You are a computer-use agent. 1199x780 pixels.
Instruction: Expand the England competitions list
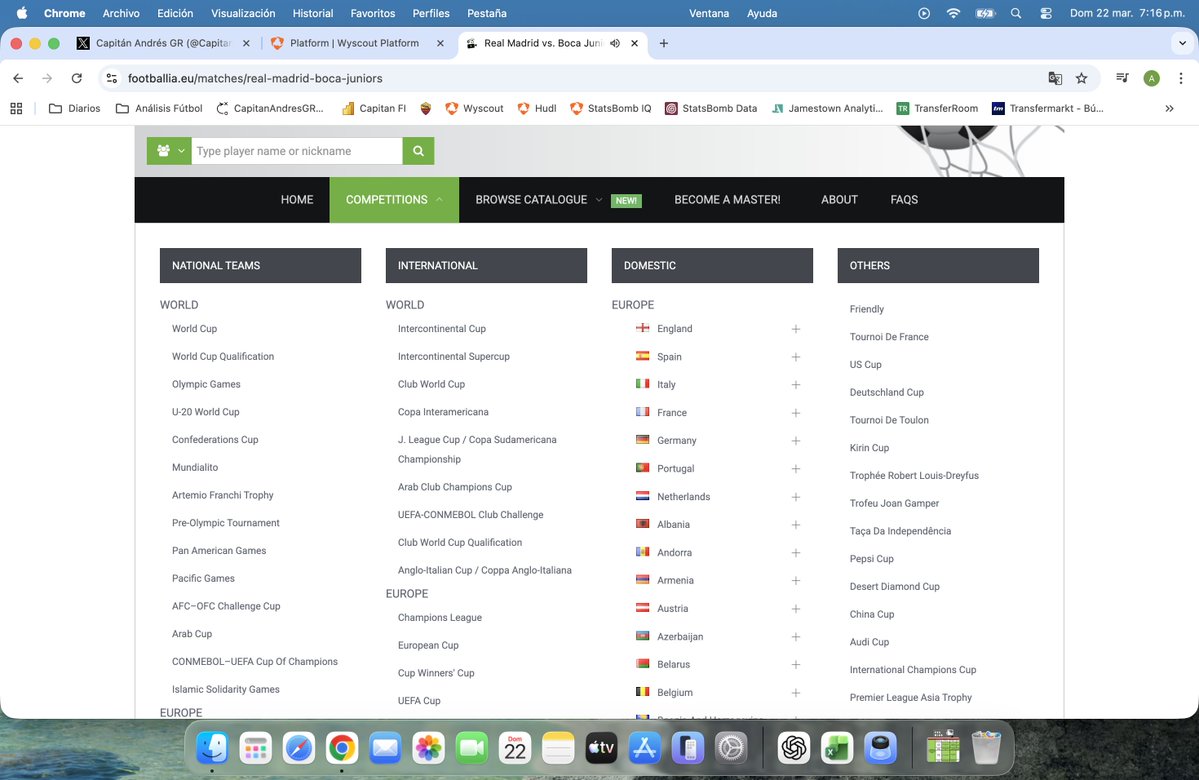[795, 329]
